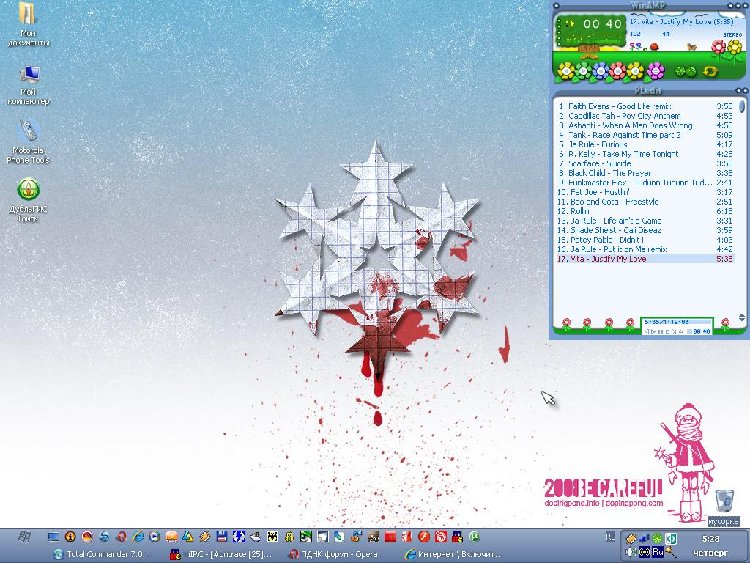Click the green round icon in system tray
Screen dimensions: 750x563
(x=658, y=539)
